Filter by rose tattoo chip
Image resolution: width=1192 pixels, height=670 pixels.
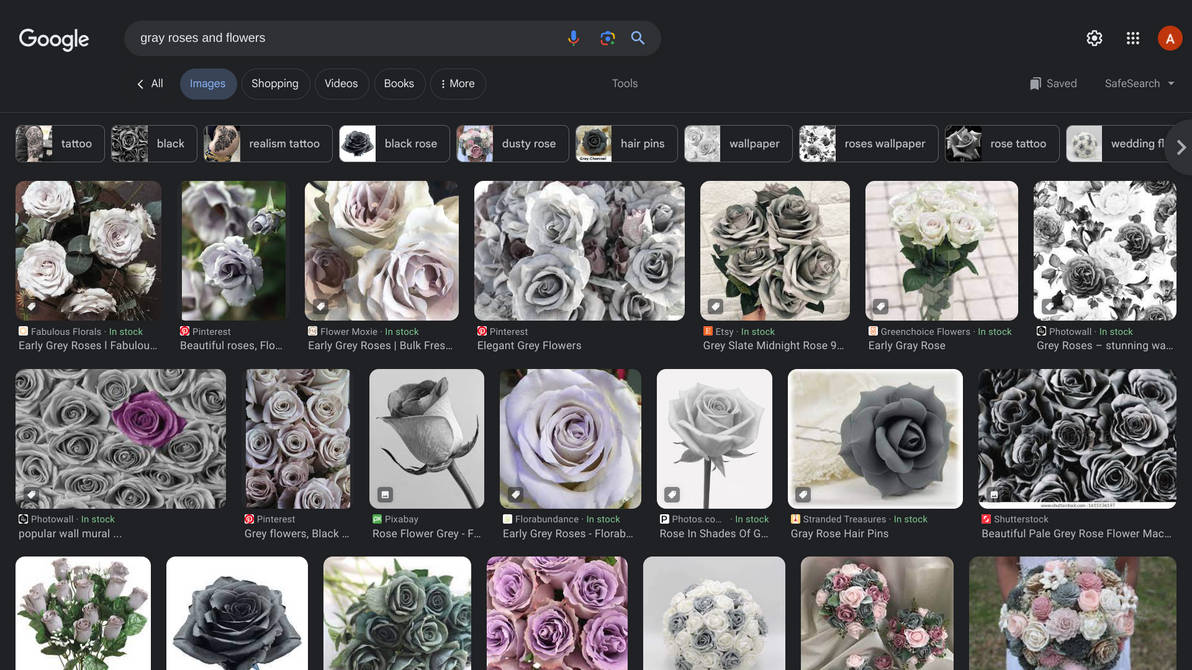1002,144
